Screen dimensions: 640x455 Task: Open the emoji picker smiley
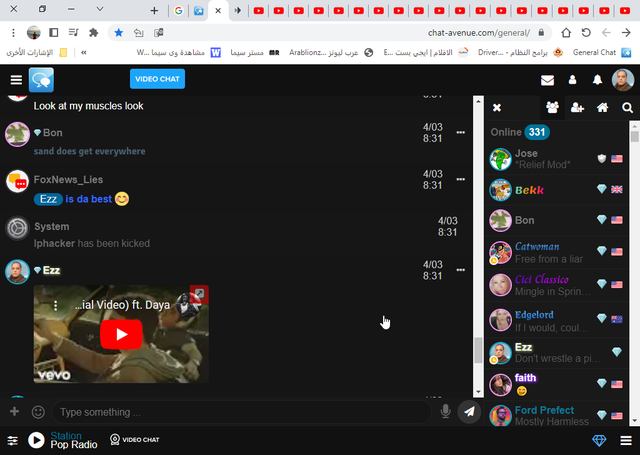coord(38,412)
